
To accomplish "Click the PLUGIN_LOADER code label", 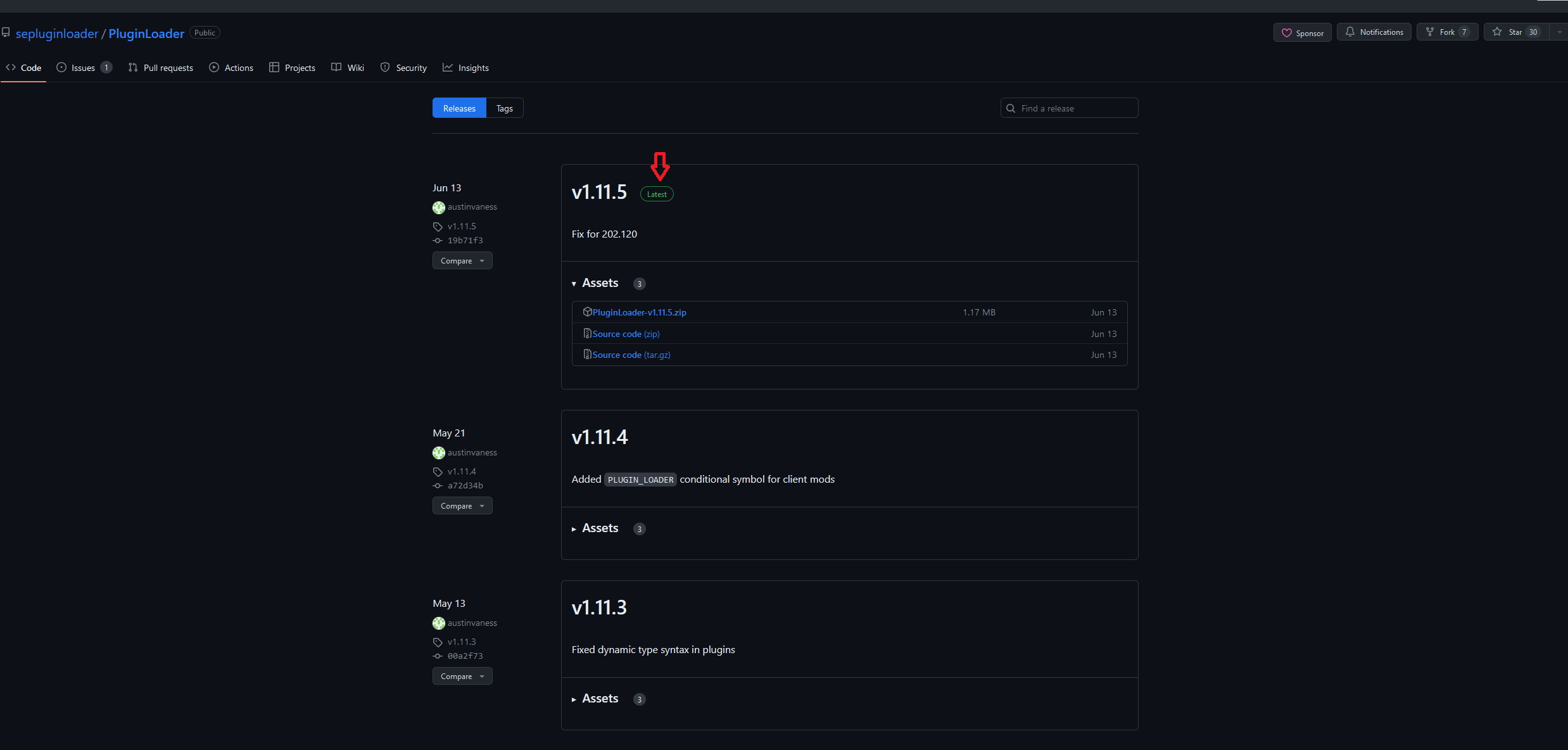I will coord(640,480).
